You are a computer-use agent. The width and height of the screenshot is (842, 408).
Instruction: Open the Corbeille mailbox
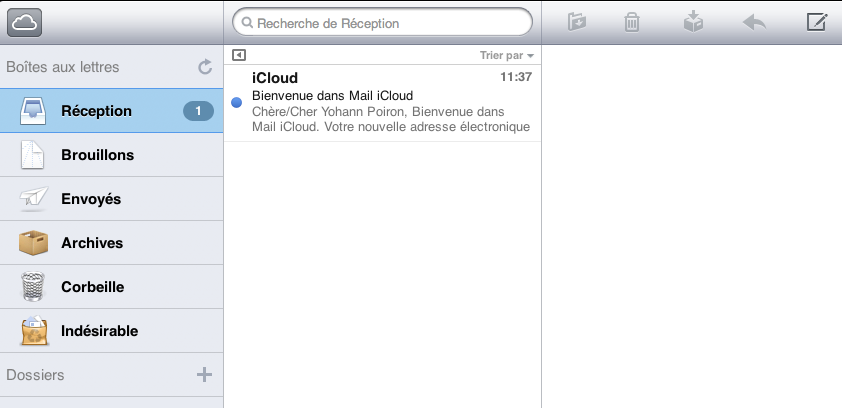tap(92, 287)
